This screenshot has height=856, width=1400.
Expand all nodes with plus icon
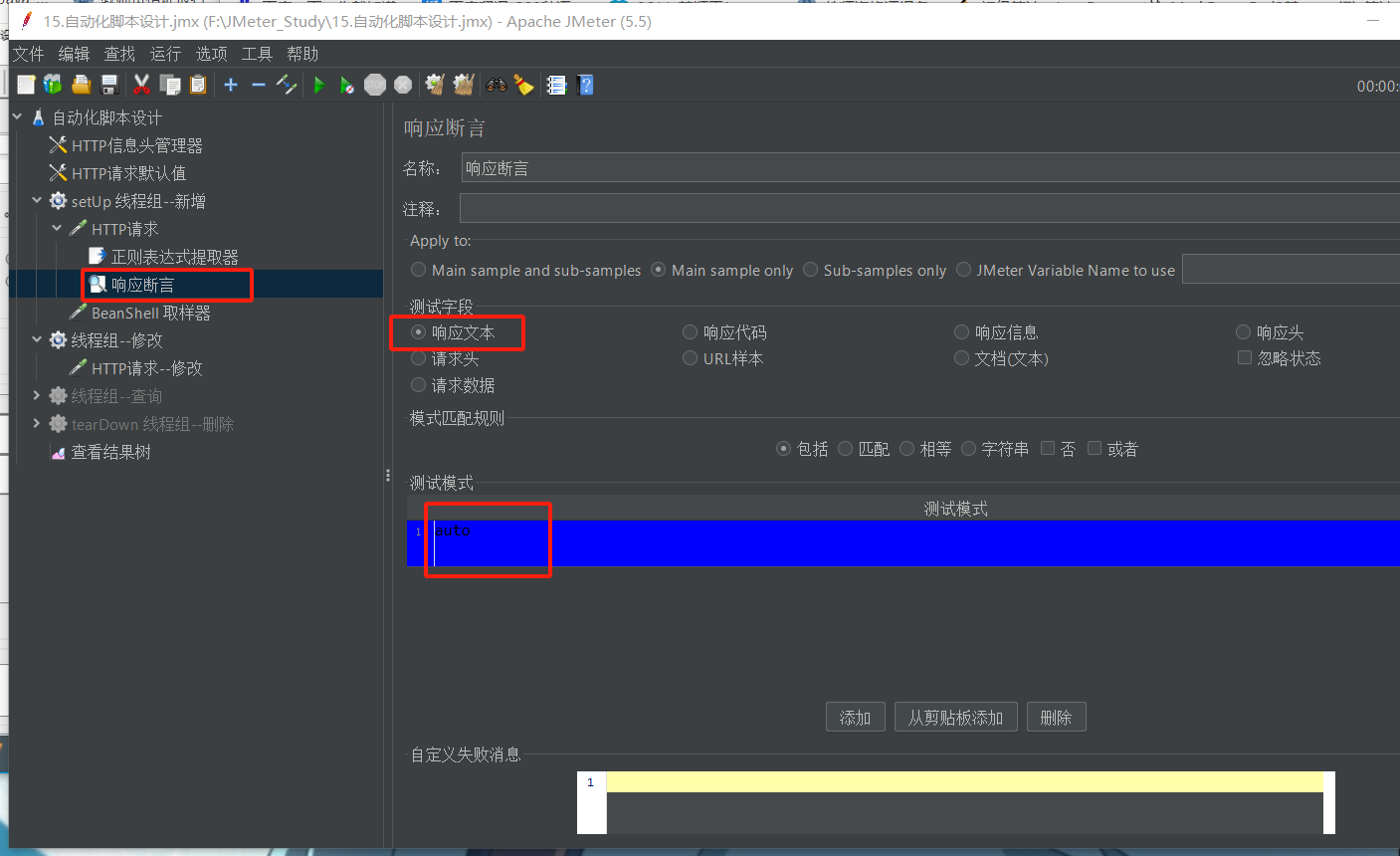[x=231, y=86]
